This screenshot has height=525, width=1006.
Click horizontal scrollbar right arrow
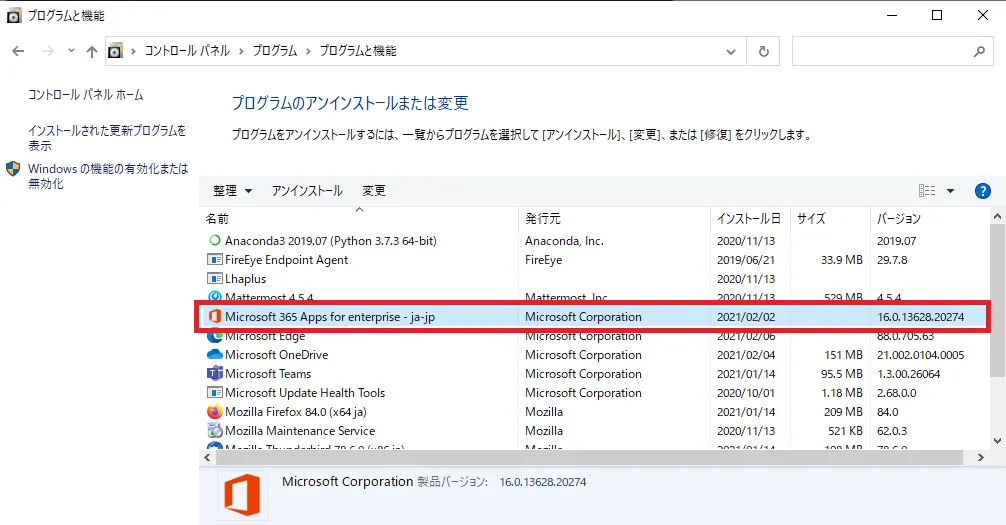click(x=980, y=458)
